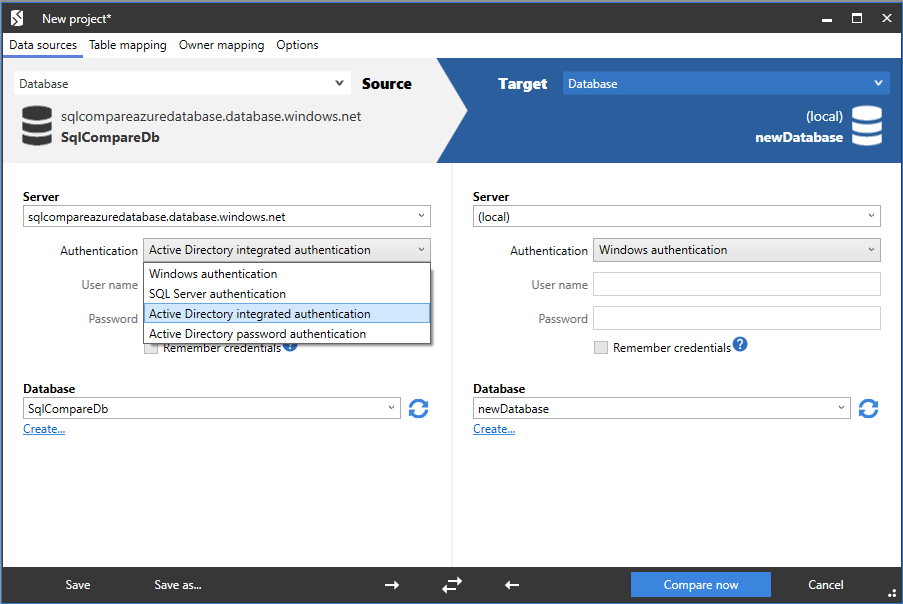This screenshot has height=604, width=903.
Task: Click the bold SqlCompareDb name in header
Action: pyautogui.click(x=110, y=138)
